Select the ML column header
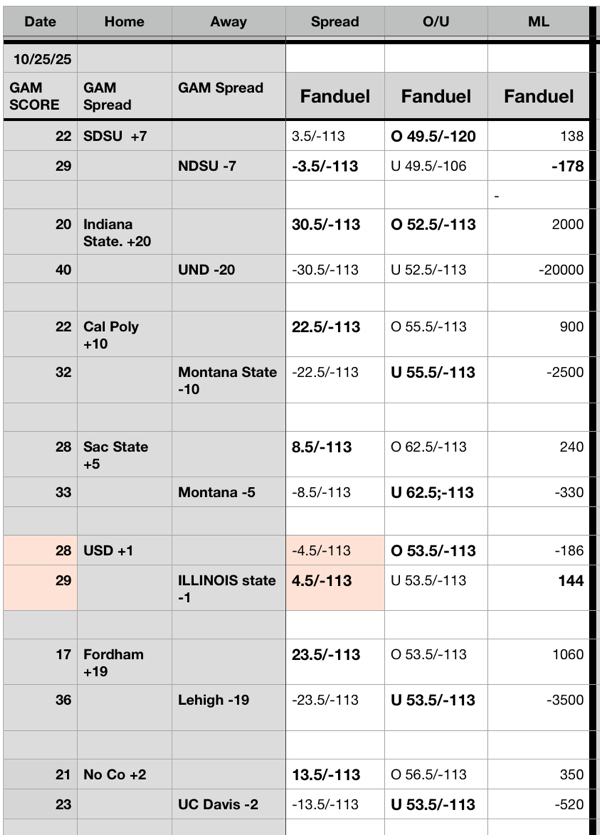Image resolution: width=600 pixels, height=835 pixels. (x=543, y=21)
